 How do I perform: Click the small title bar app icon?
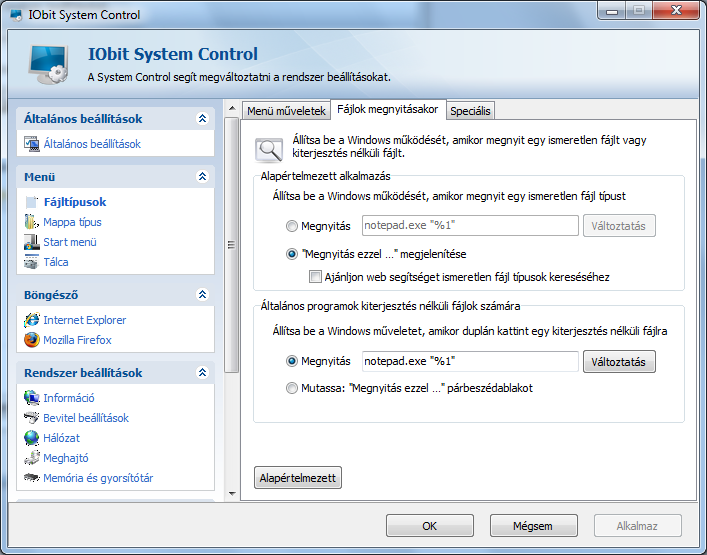[16, 15]
